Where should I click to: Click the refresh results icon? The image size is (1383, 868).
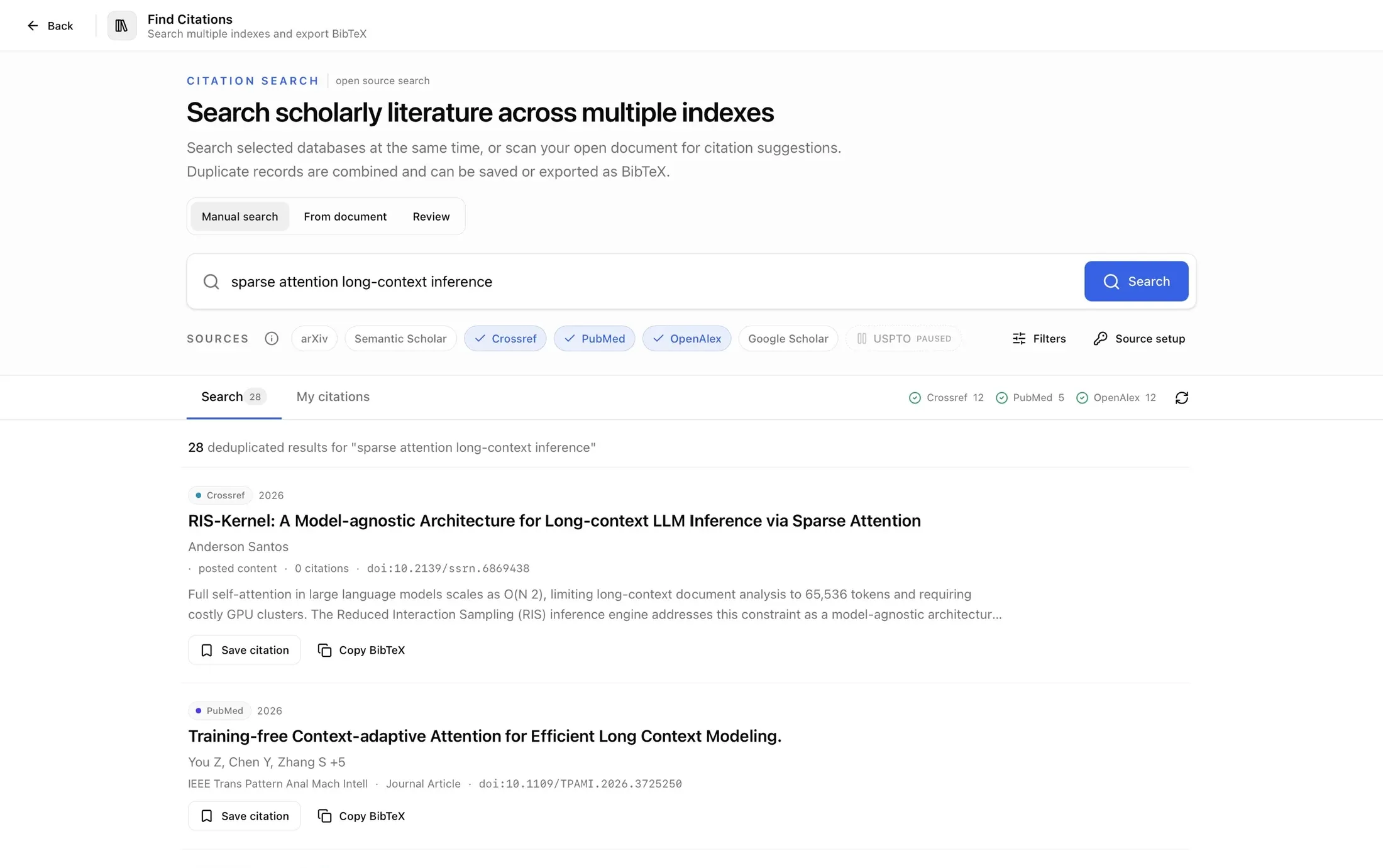1182,398
